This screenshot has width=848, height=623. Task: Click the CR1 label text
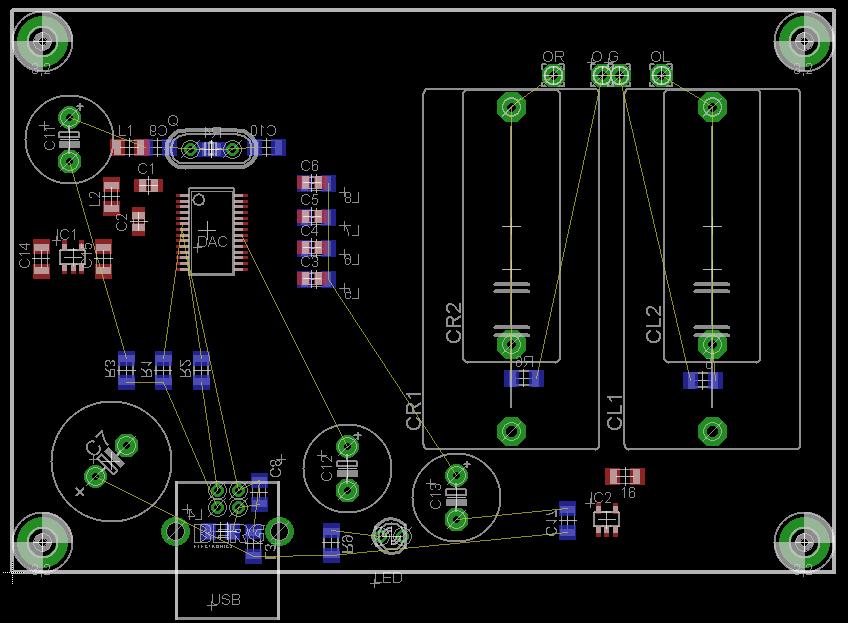point(413,411)
